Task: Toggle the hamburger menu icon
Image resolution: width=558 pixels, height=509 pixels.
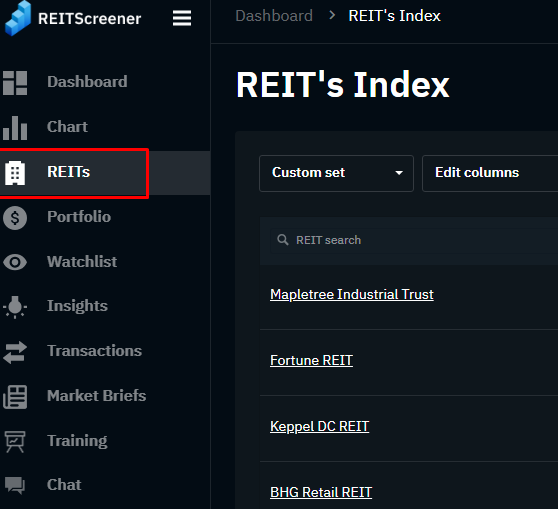Action: [182, 18]
